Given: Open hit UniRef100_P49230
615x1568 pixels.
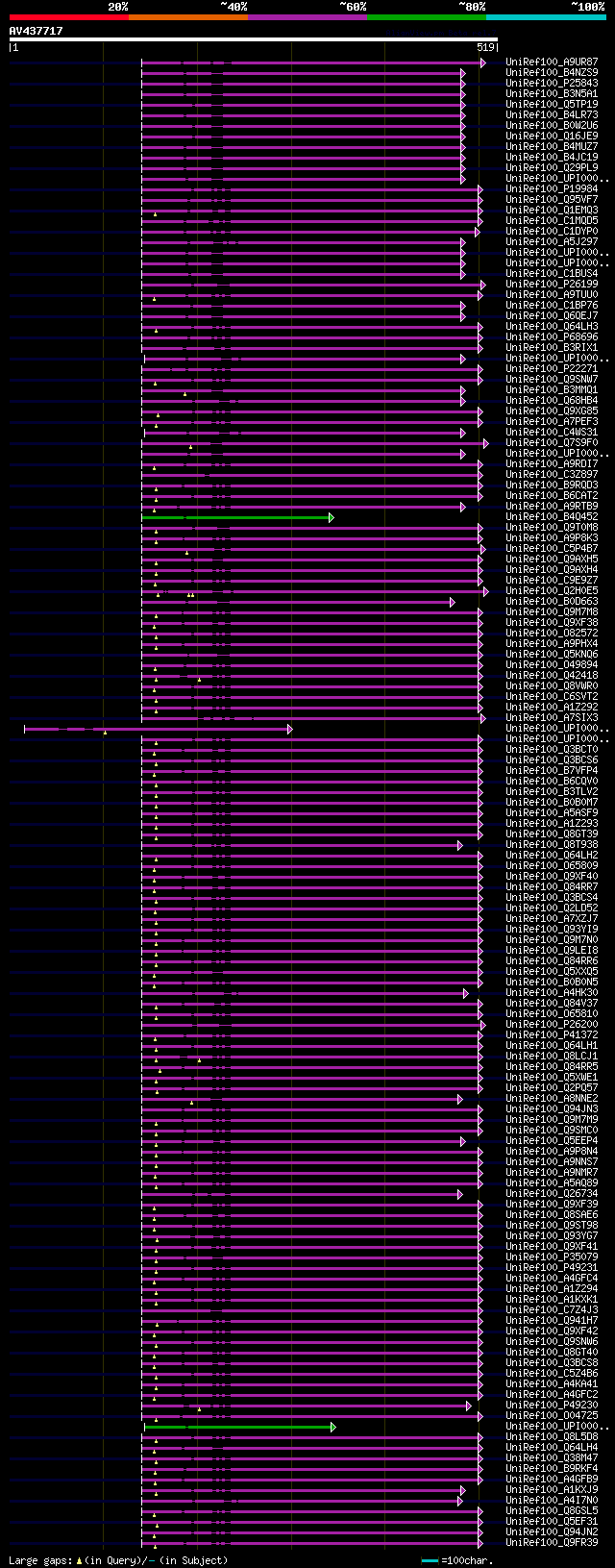Looking at the screenshot, I should pyautogui.click(x=552, y=1406).
